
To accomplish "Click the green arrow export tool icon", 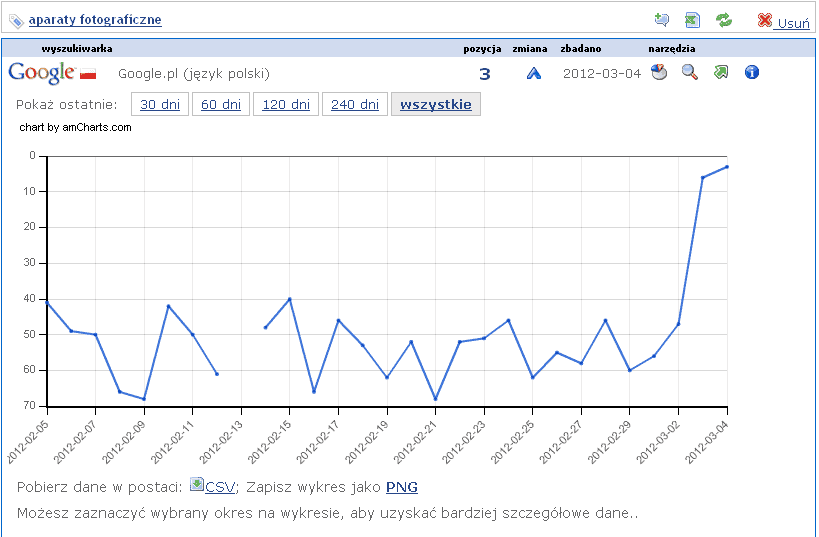I will tap(721, 72).
